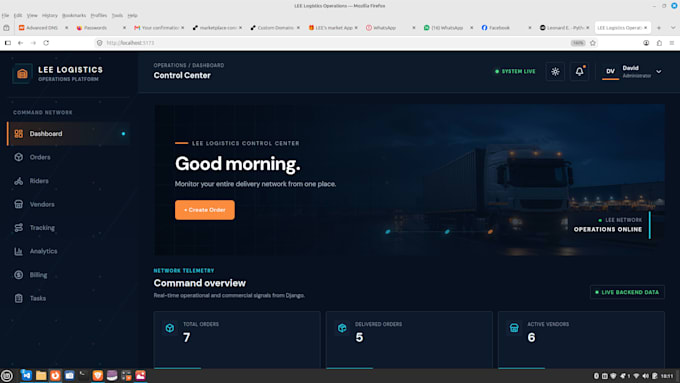
Task: Reload the current page
Action: [x=46, y=43]
